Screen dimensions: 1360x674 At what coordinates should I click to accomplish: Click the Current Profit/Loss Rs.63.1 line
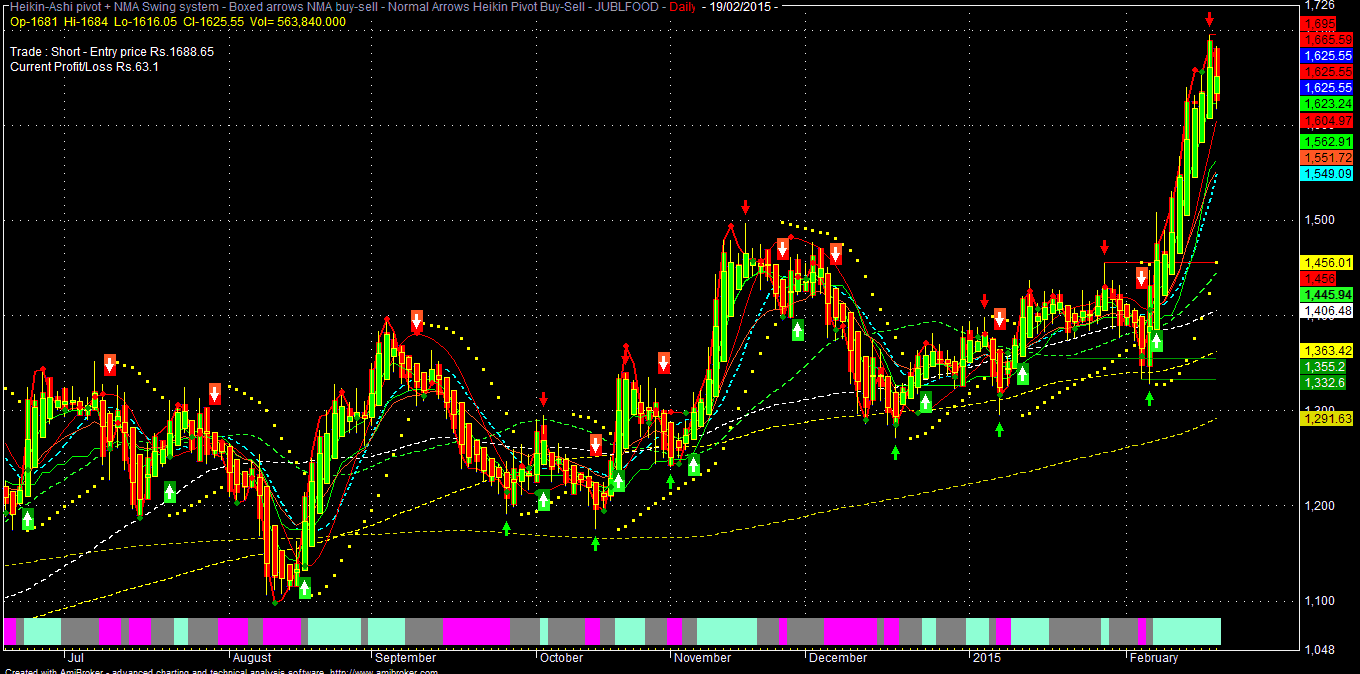click(84, 66)
